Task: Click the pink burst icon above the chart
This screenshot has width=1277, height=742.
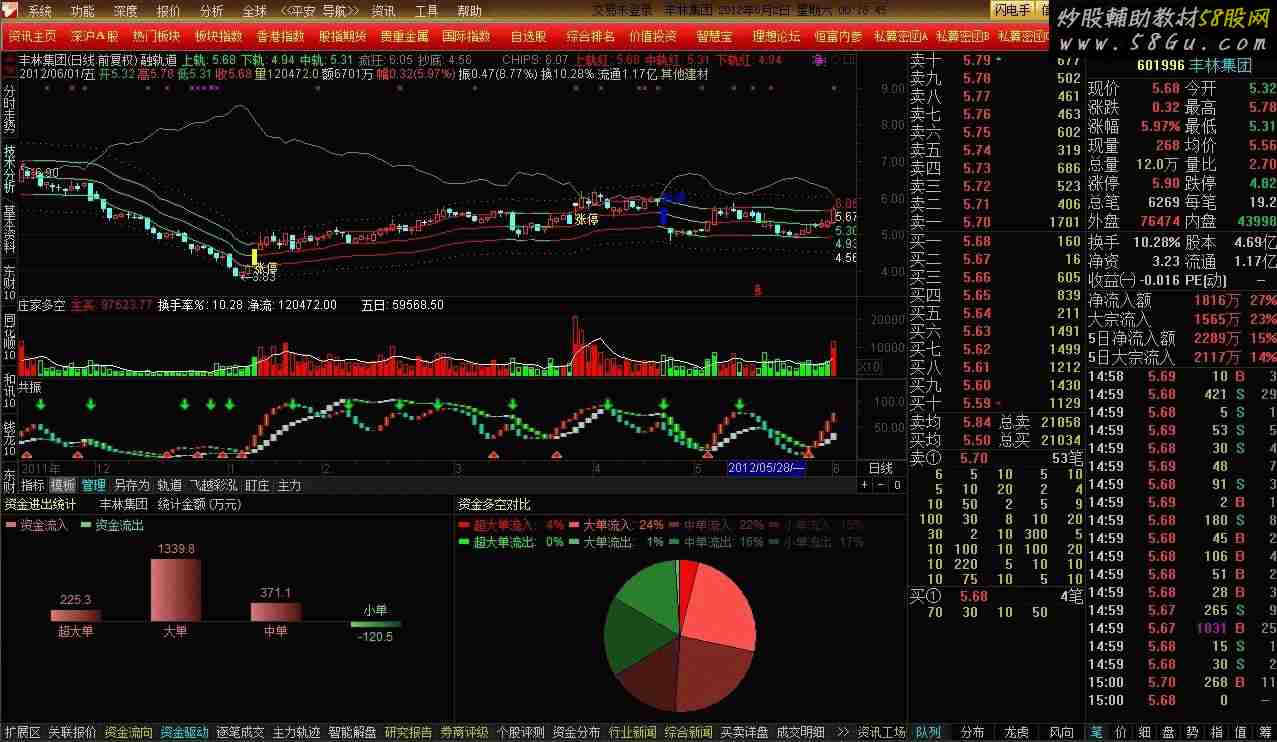Action: click(x=821, y=60)
